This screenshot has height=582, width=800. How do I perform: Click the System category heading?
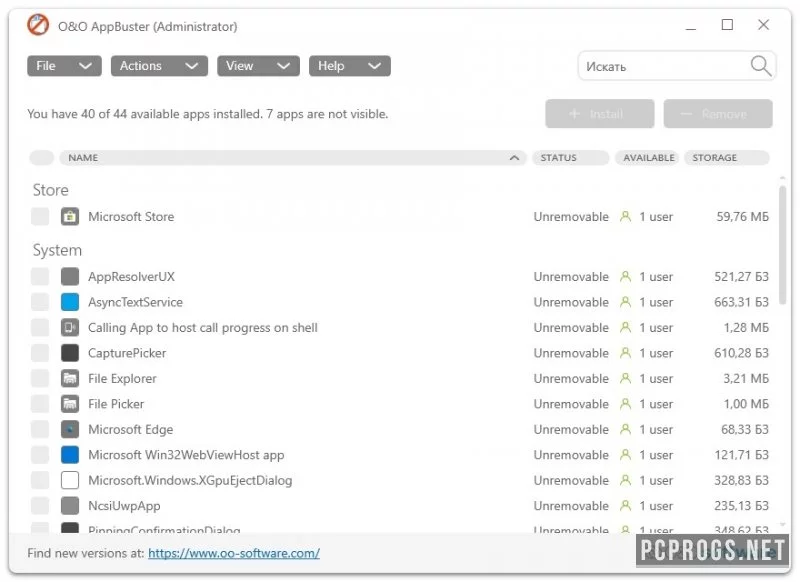(x=57, y=250)
